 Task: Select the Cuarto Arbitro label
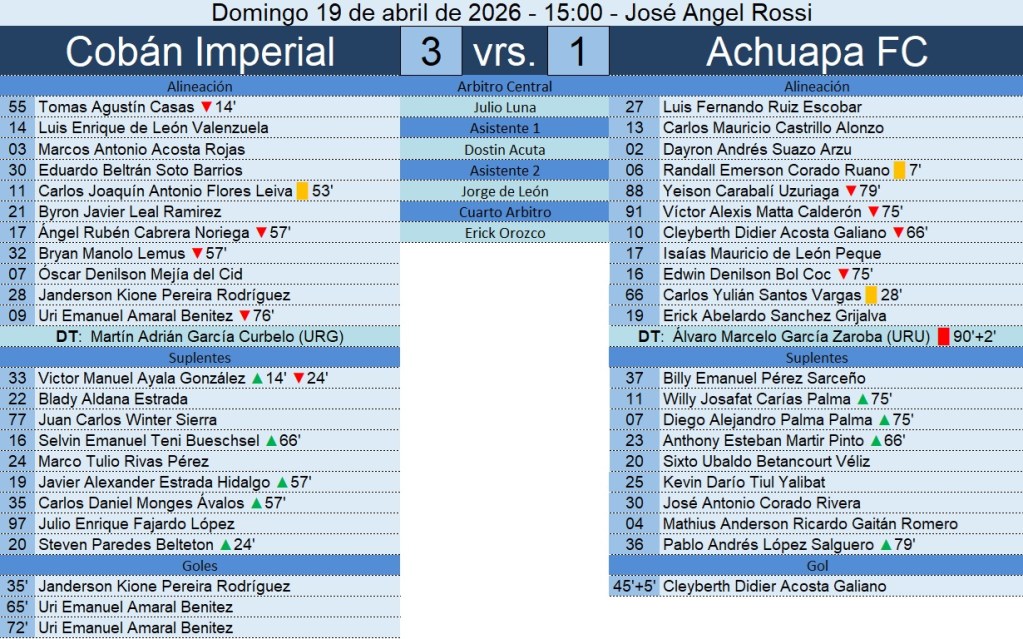(504, 212)
